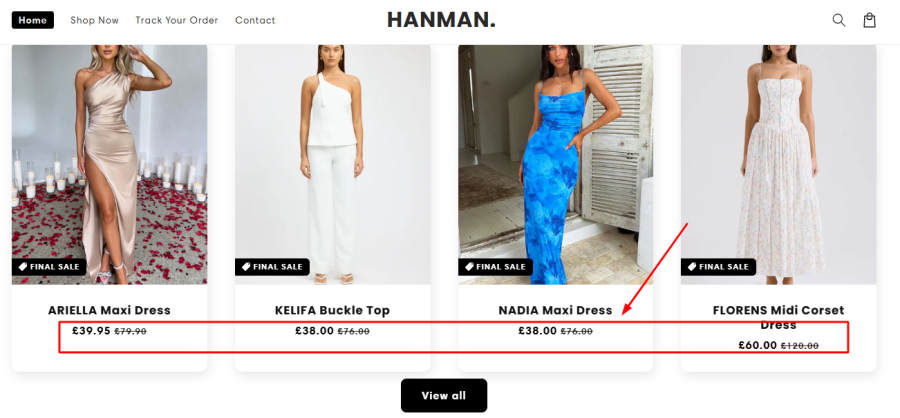This screenshot has width=900, height=418.
Task: Click Final Sale badge on KELIFA top
Action: click(272, 267)
